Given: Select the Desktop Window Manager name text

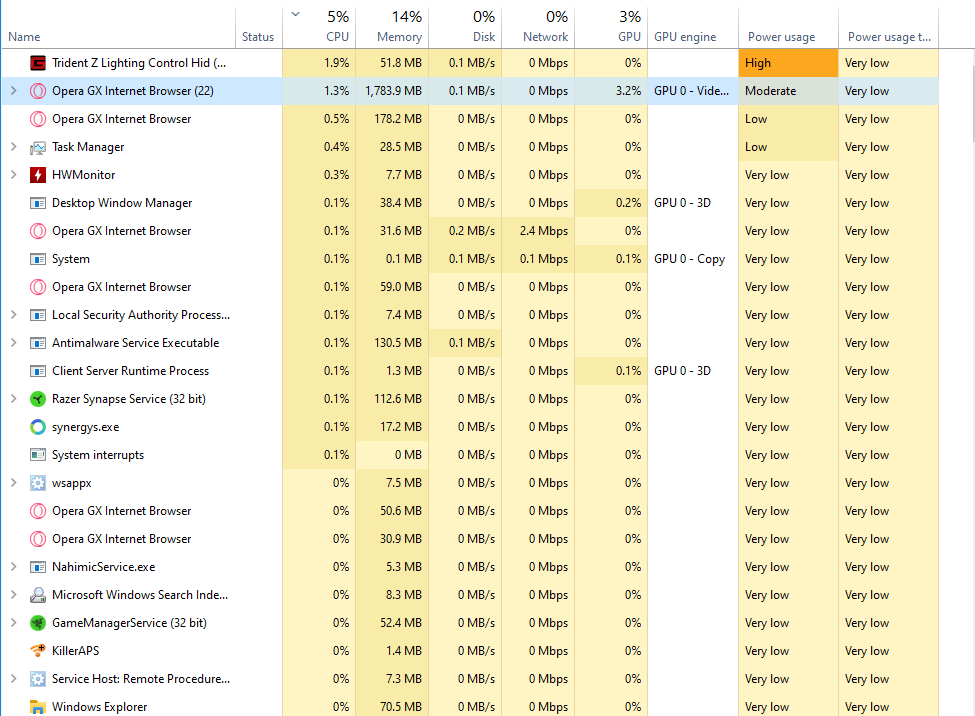Looking at the screenshot, I should tap(122, 203).
